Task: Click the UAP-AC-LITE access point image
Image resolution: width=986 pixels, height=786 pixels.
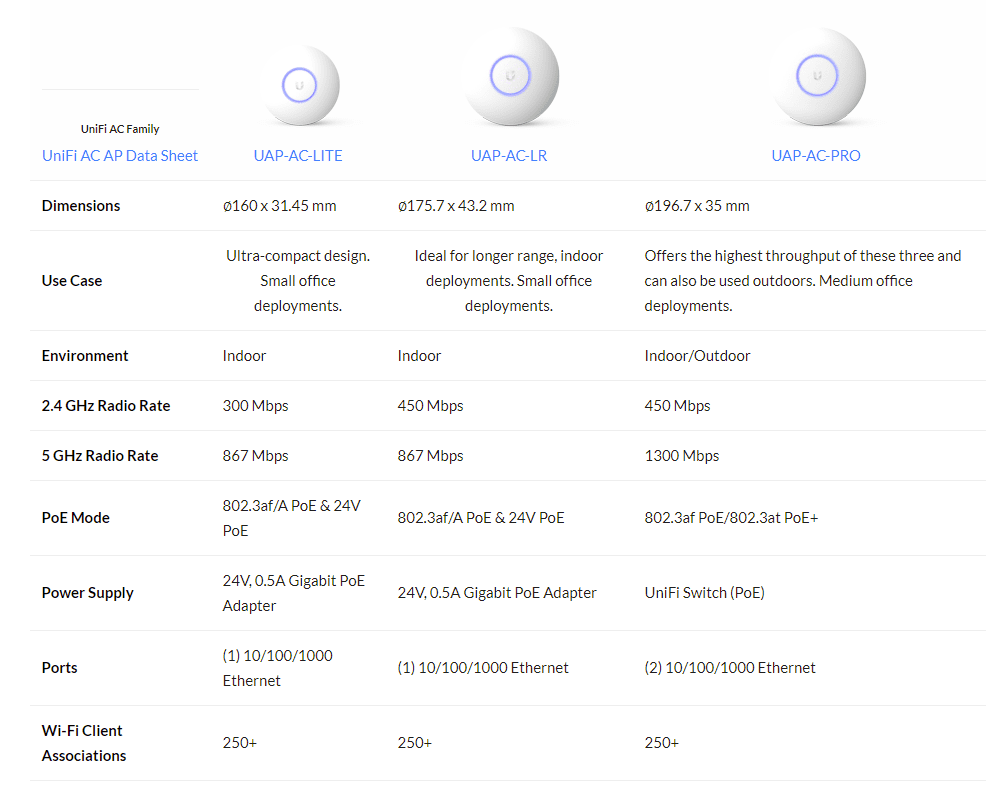Action: click(x=298, y=84)
